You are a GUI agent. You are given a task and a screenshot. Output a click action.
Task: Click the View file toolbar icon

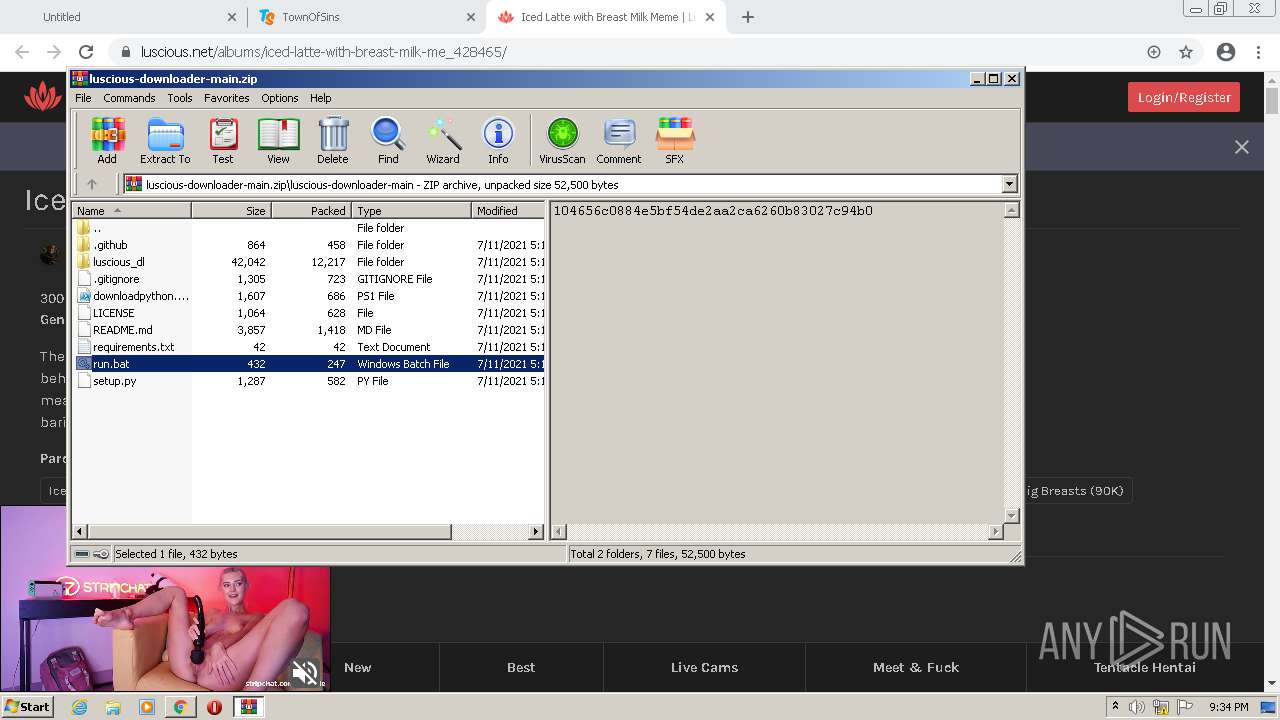(x=278, y=140)
